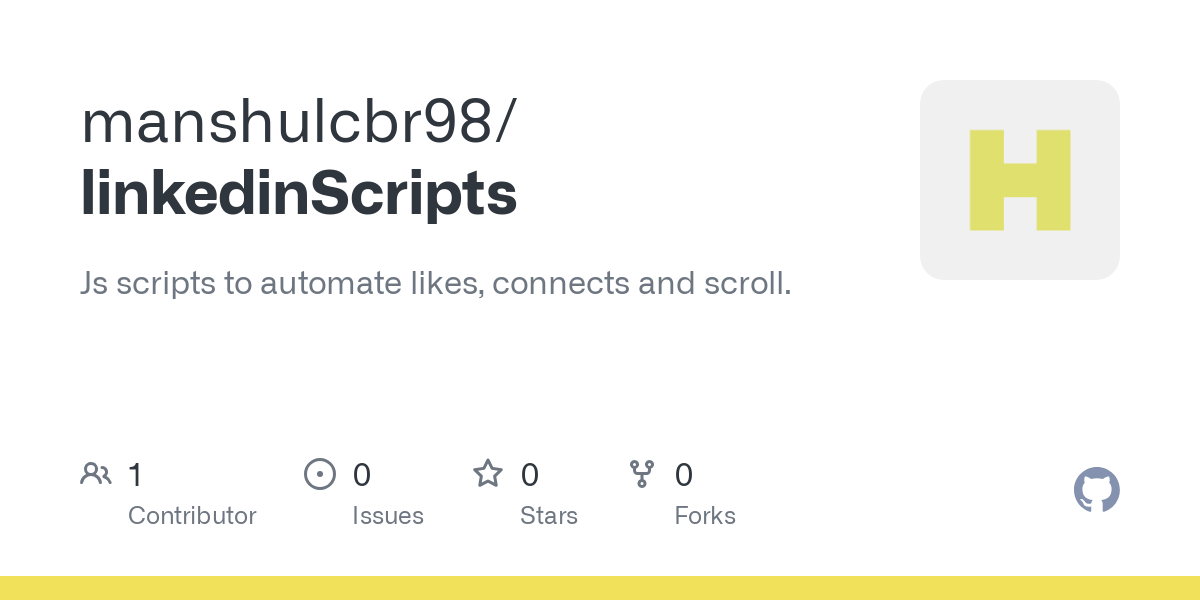
Task: Open the gray avatar tile beside the title
Action: click(1020, 180)
